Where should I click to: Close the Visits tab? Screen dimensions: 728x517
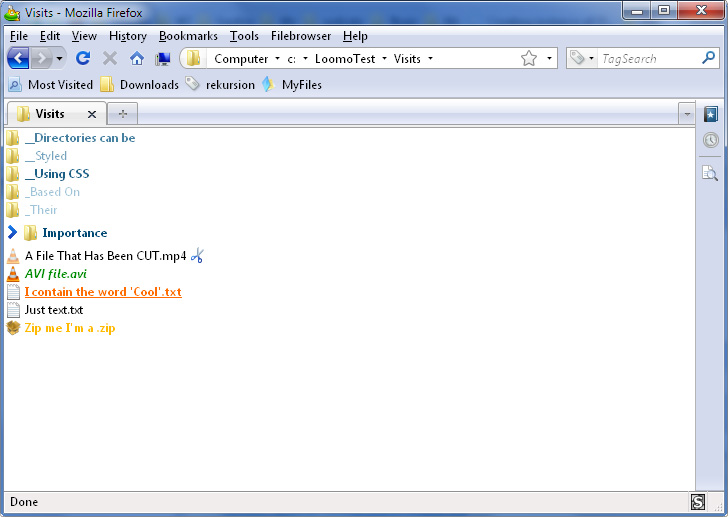pos(92,114)
